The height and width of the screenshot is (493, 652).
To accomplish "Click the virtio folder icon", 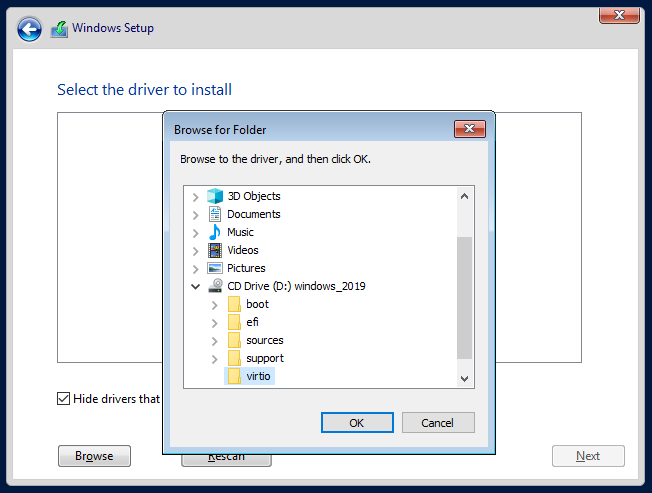I will [234, 376].
